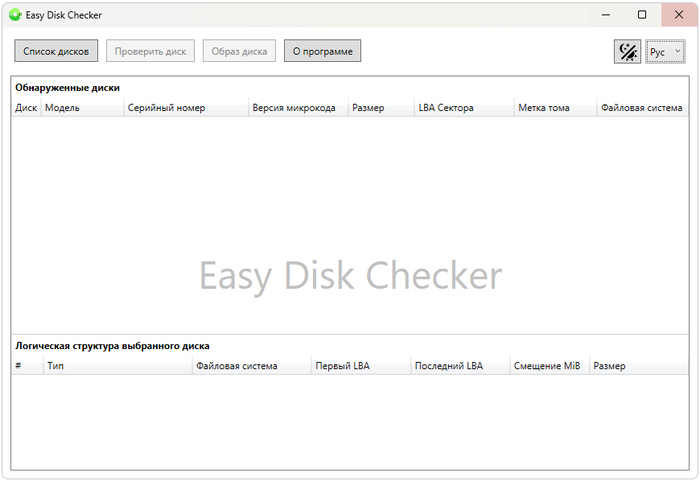Click the Размер header in disks list
This screenshot has height=481, width=700.
pos(381,108)
